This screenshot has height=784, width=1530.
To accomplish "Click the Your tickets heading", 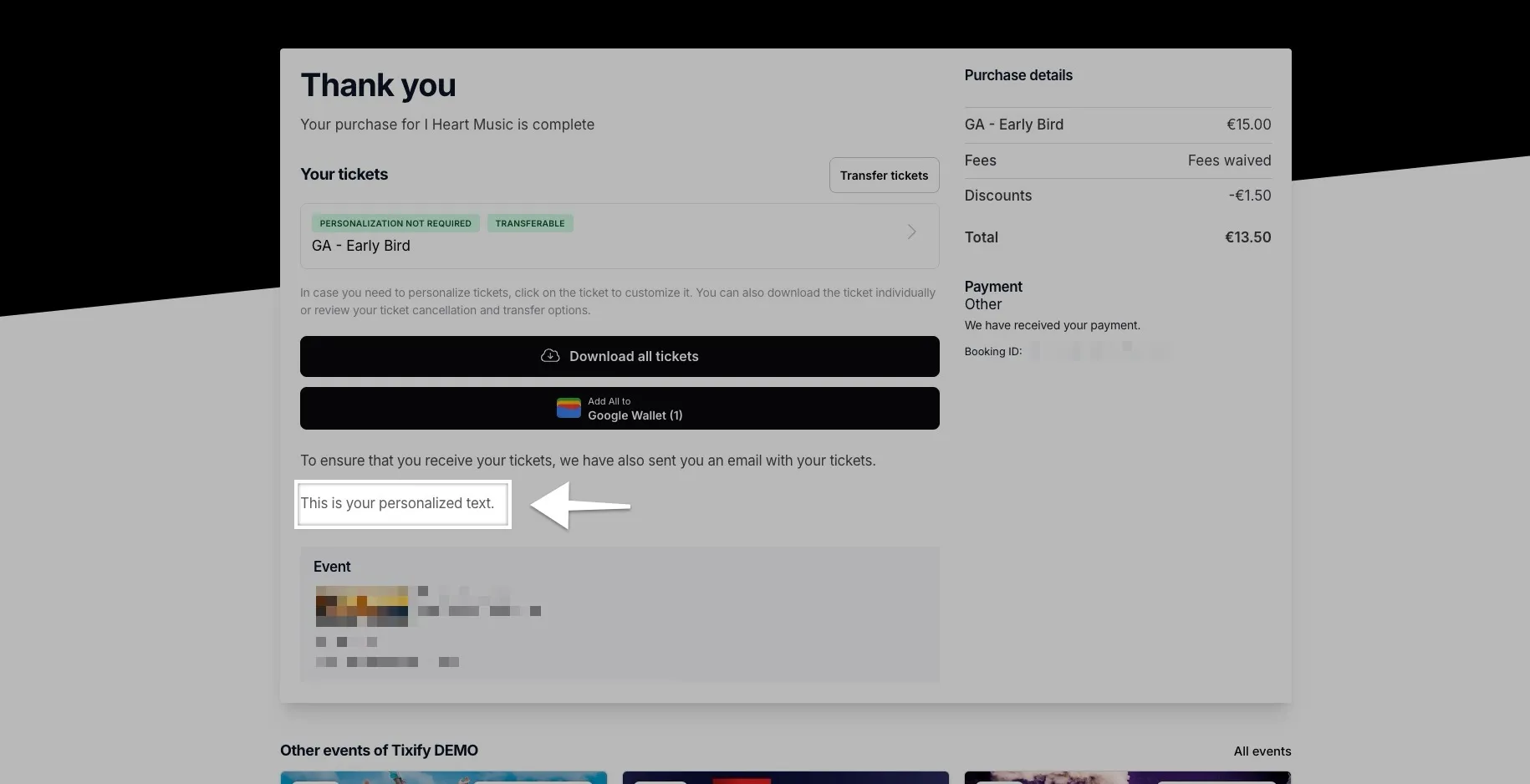I will coord(344,174).
